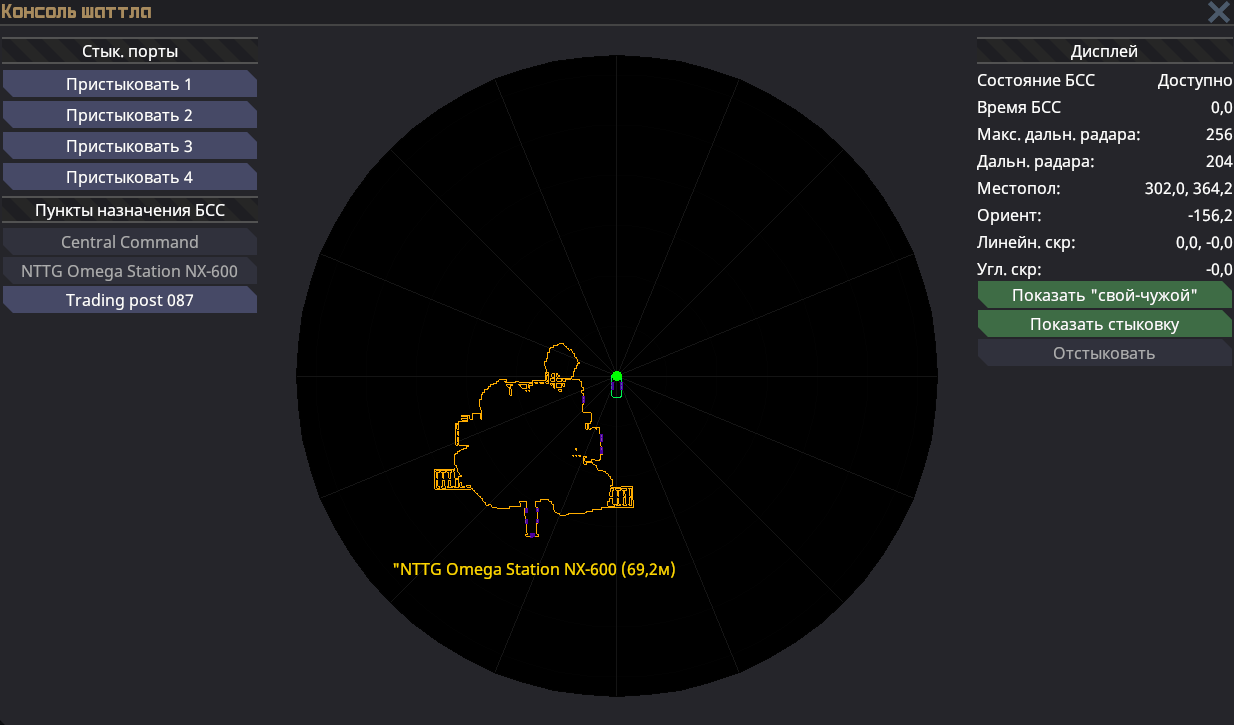This screenshot has width=1234, height=725.
Task: Click the right solar panel array on station
Action: [x=622, y=496]
